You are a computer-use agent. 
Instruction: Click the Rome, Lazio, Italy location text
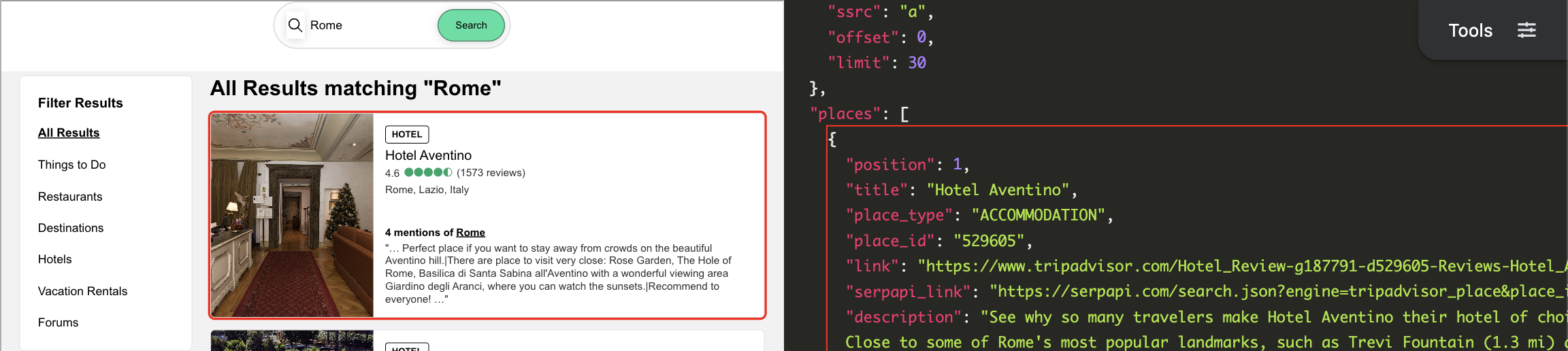coord(427,190)
